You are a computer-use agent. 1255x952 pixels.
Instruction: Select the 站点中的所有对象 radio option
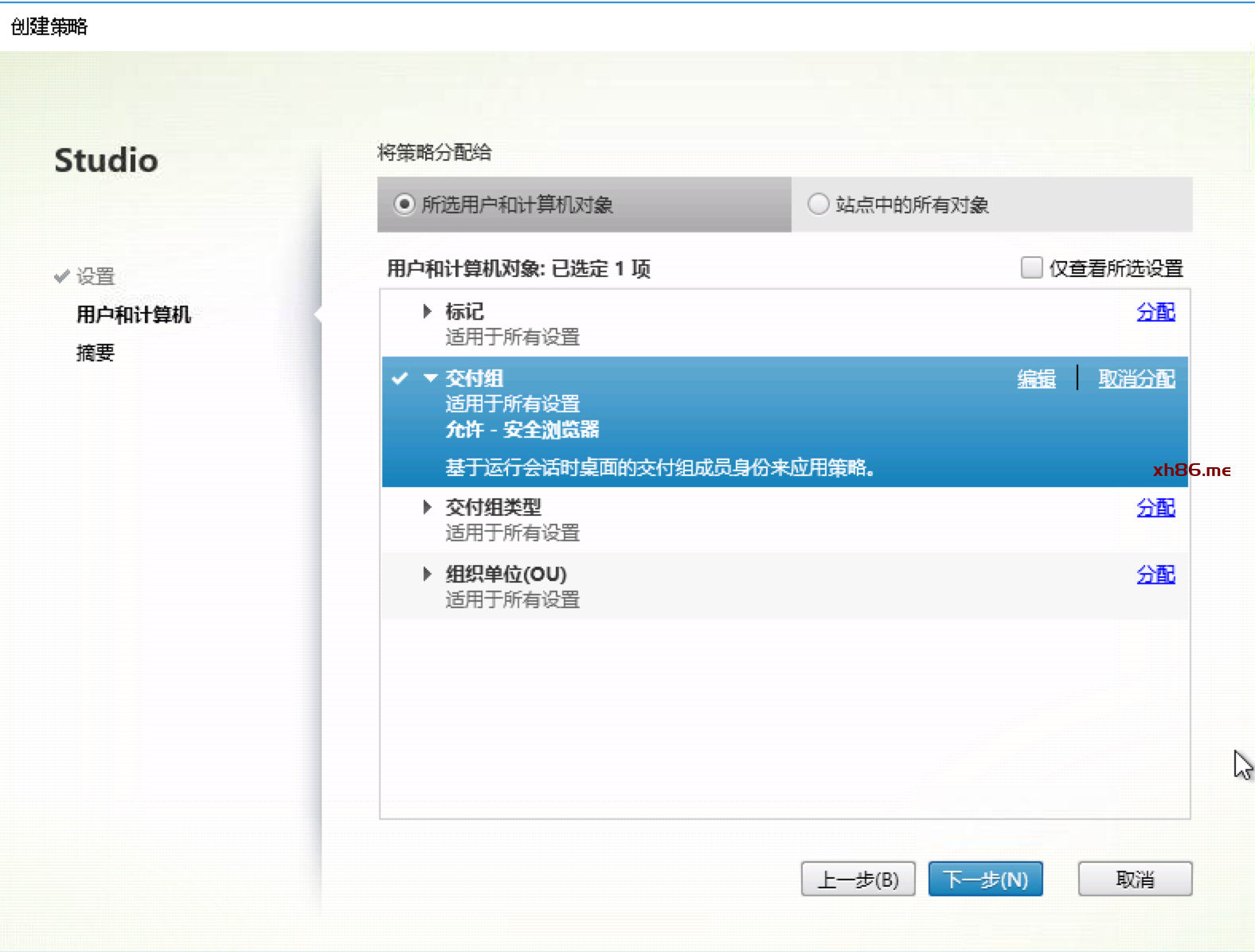coord(818,205)
